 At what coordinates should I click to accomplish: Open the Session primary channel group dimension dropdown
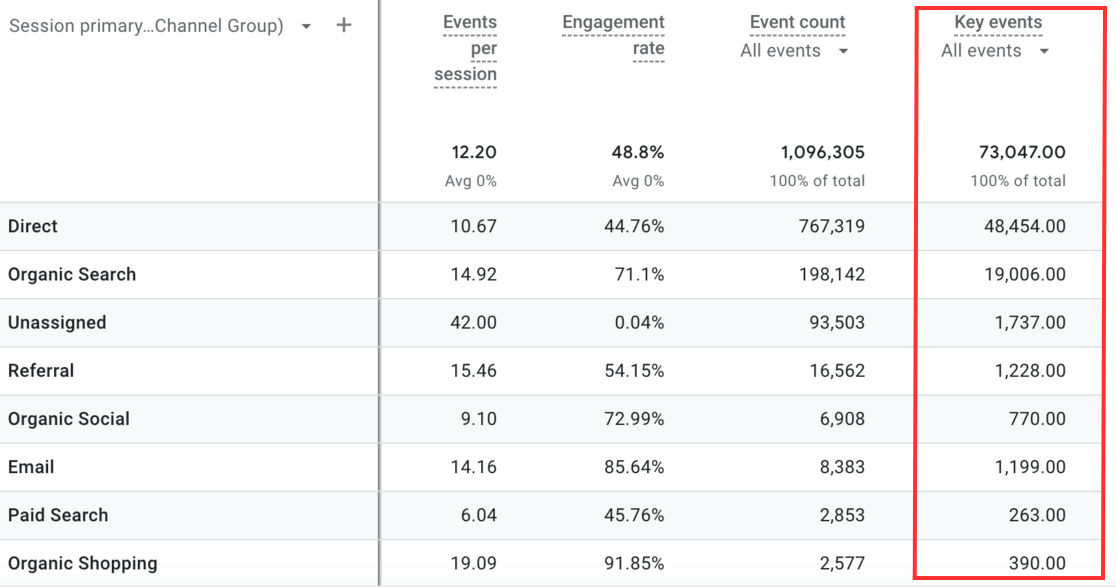tap(306, 26)
